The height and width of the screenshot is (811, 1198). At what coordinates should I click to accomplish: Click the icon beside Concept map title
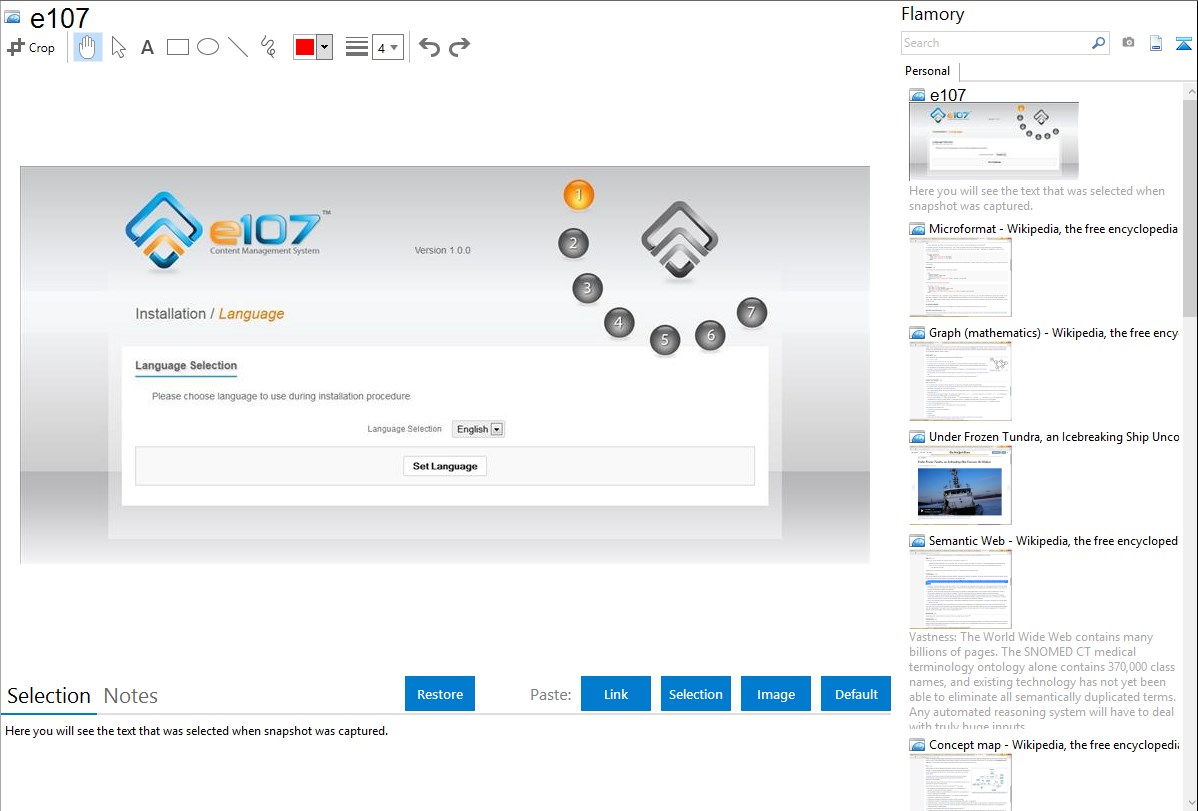coord(917,745)
